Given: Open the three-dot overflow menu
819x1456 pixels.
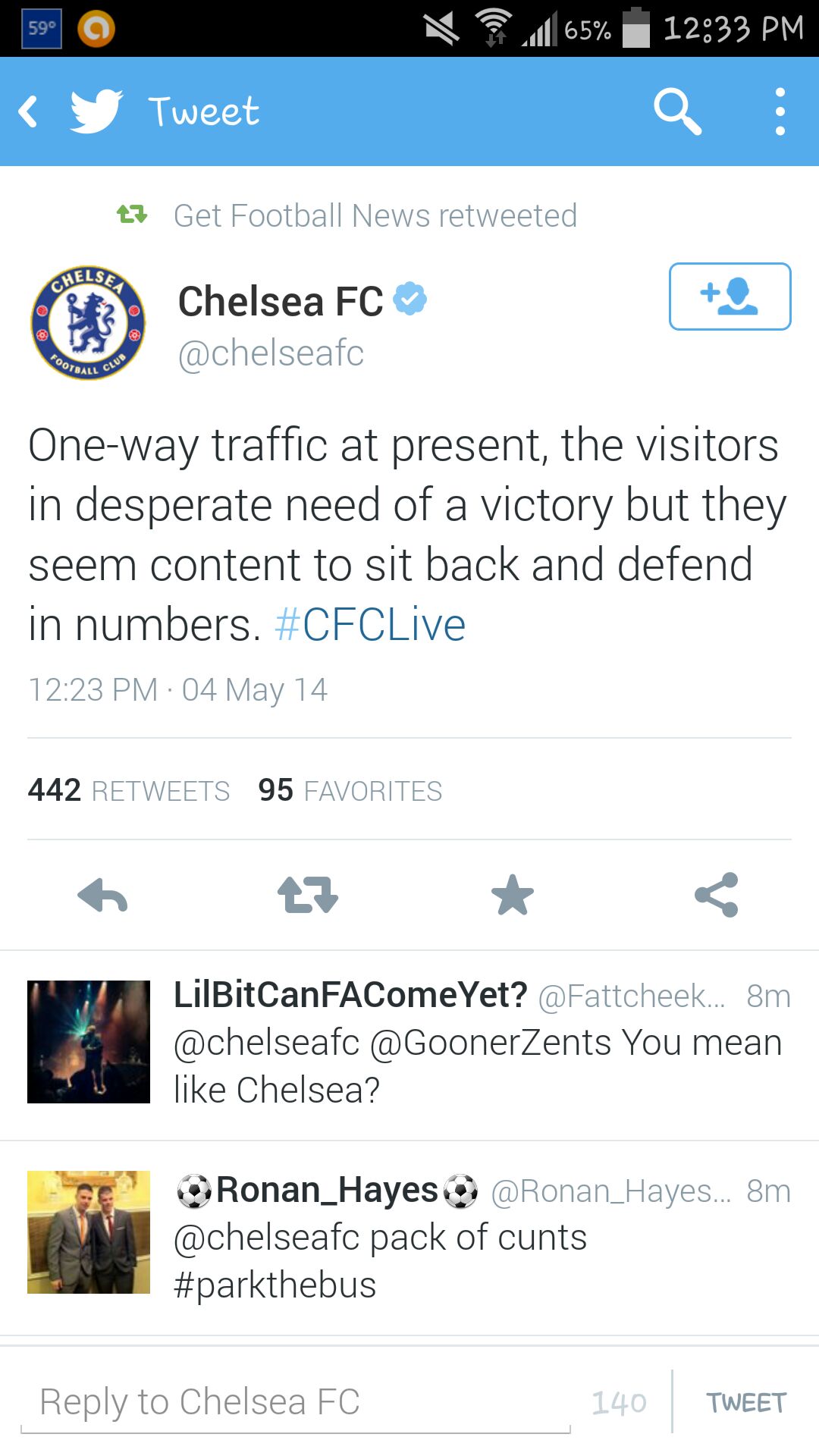Looking at the screenshot, I should tap(780, 111).
